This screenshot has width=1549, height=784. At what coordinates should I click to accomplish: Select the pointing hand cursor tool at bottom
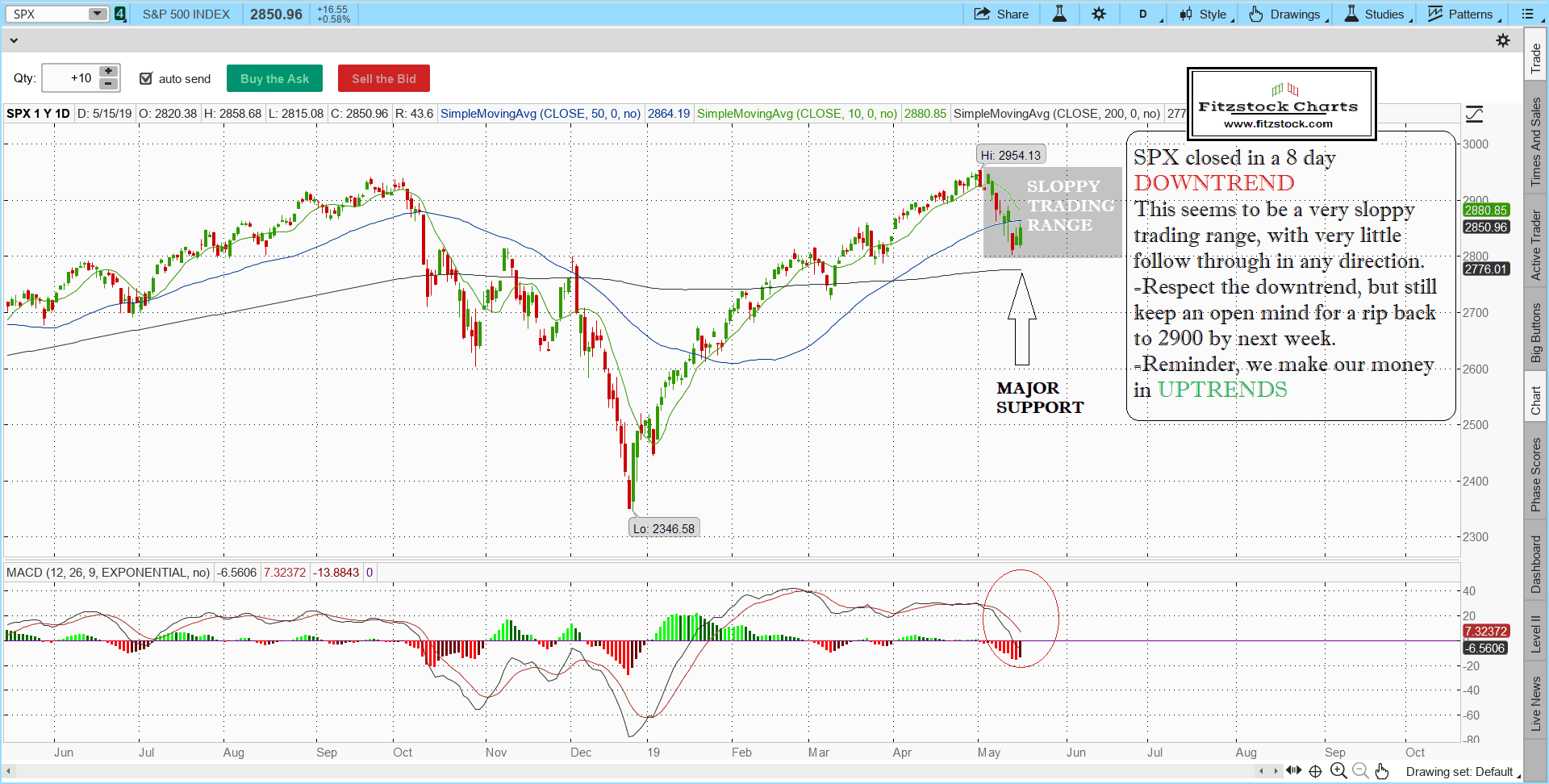tap(1382, 771)
